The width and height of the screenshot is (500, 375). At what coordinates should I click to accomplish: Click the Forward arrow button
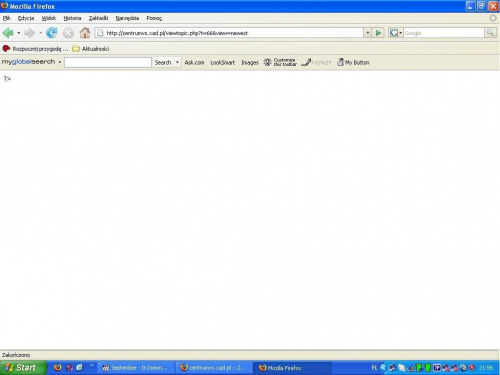coord(30,33)
